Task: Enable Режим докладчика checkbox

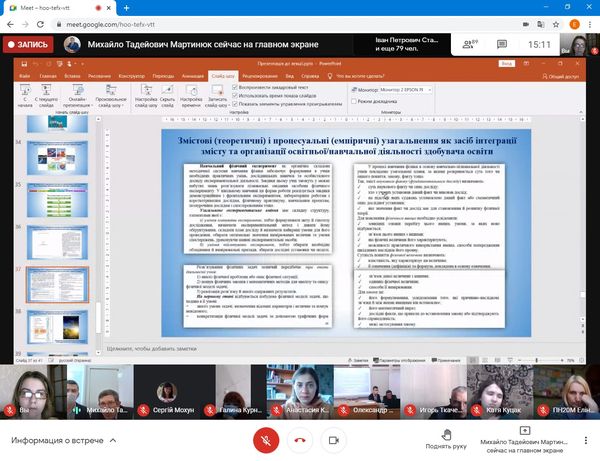Action: (x=357, y=101)
